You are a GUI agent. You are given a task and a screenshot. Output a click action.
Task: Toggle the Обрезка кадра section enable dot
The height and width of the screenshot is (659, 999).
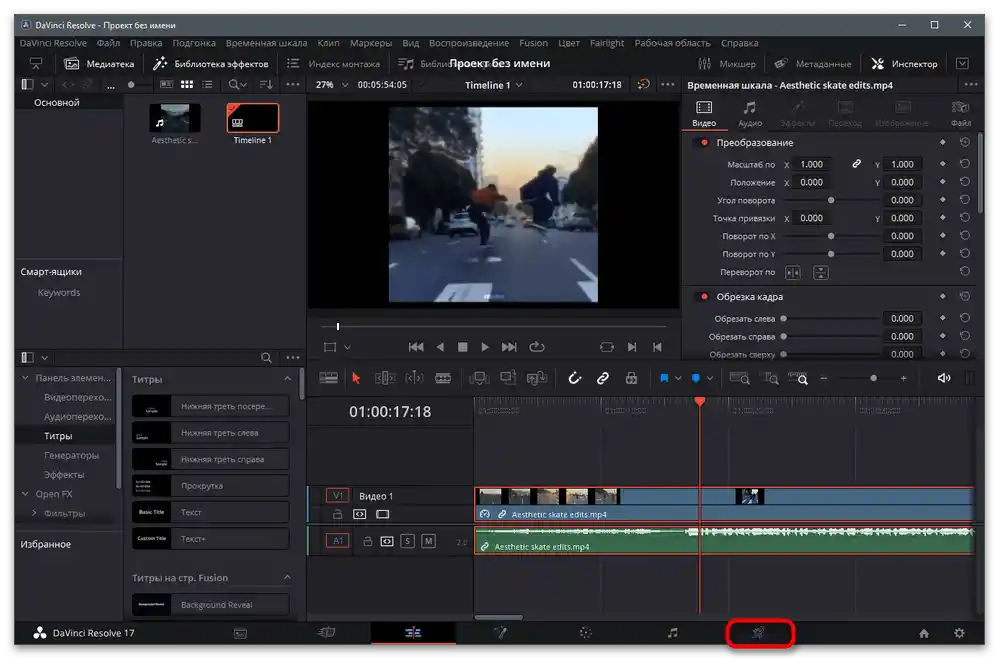704,296
